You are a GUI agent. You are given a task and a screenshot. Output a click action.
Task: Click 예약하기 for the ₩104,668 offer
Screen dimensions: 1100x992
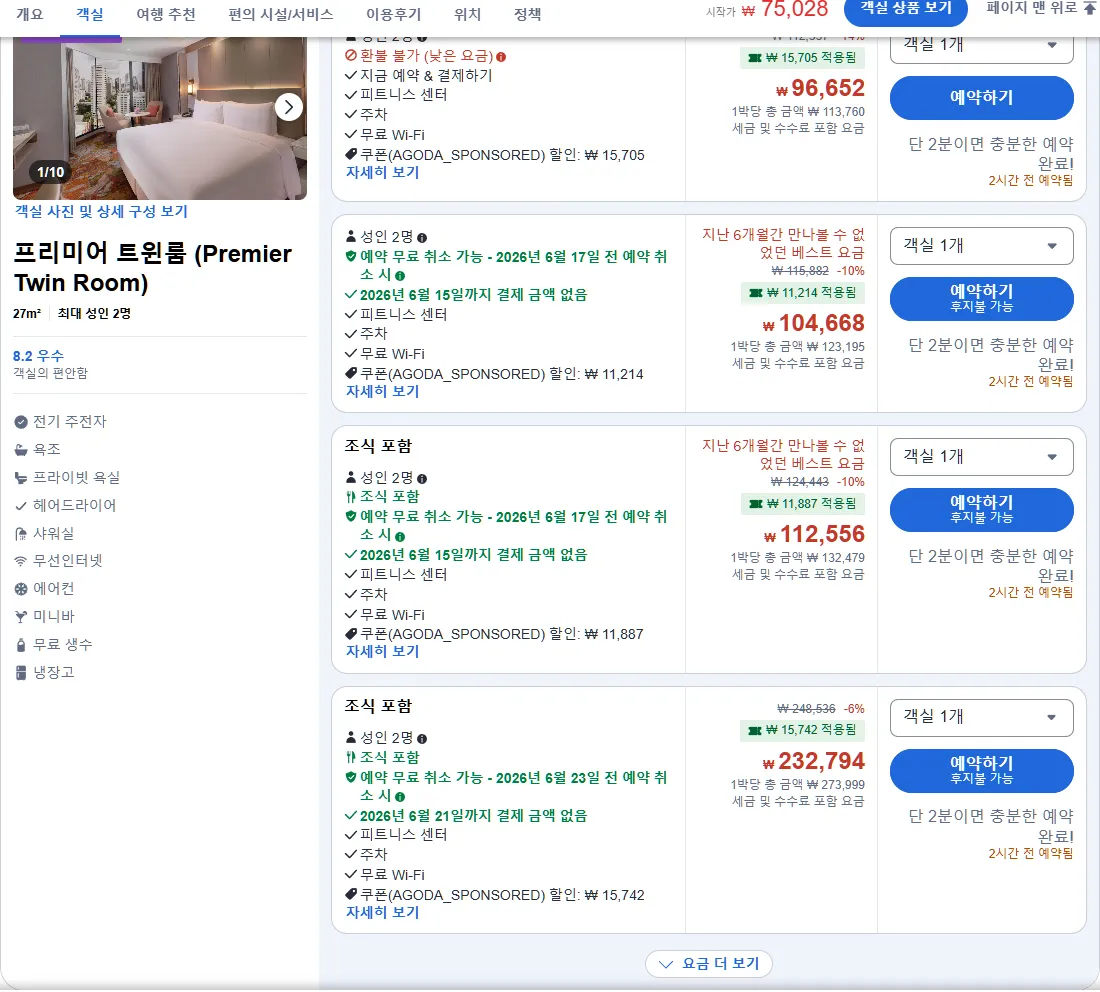[x=981, y=298]
